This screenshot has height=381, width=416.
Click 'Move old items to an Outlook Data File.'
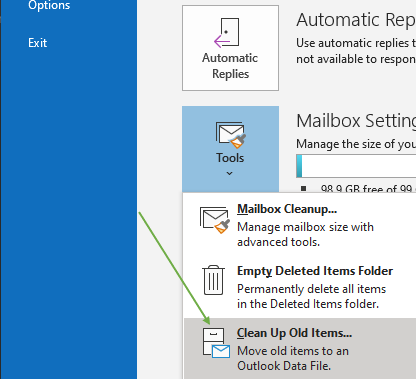point(293,358)
